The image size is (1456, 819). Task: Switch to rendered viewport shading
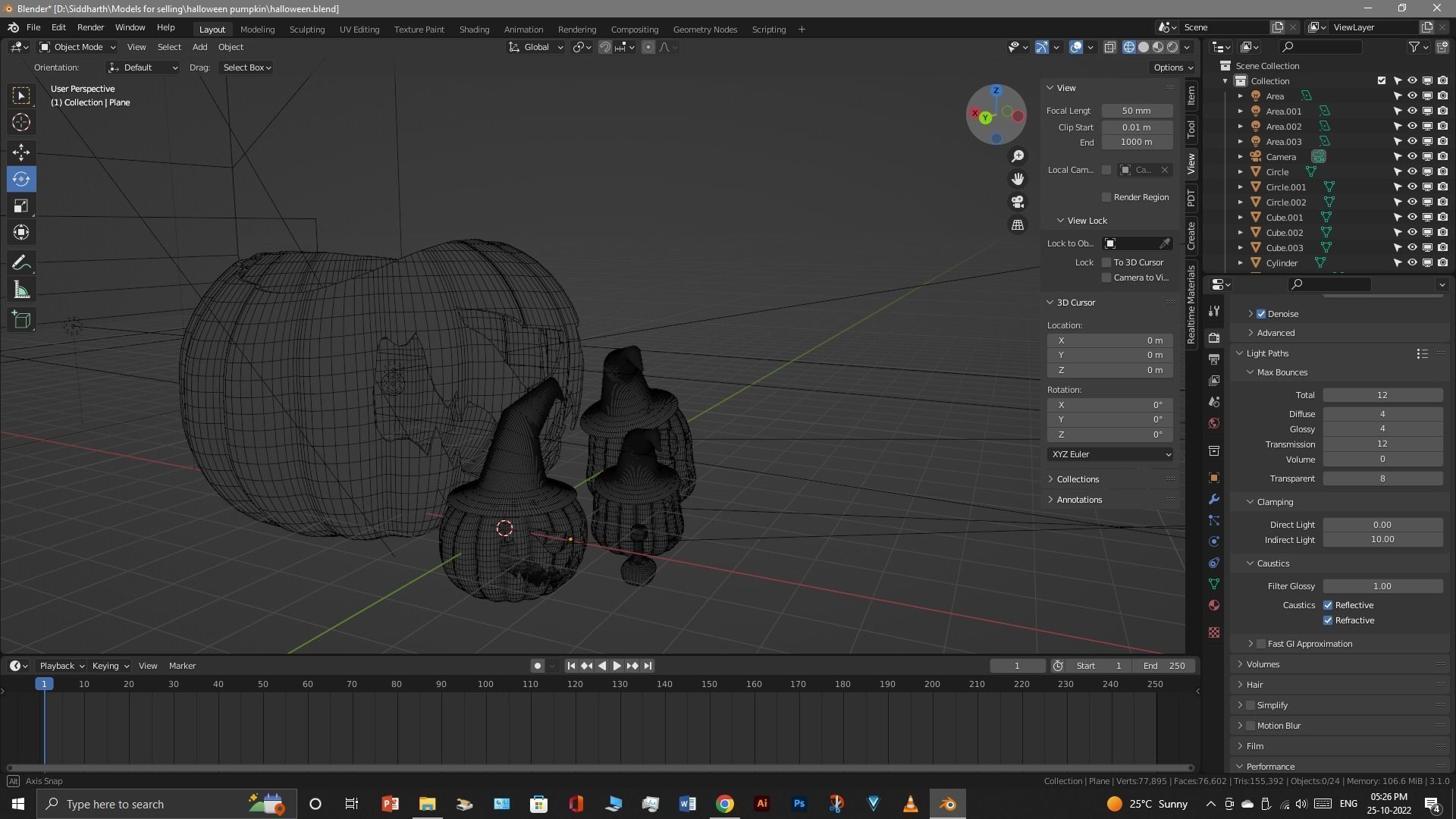(x=1172, y=47)
